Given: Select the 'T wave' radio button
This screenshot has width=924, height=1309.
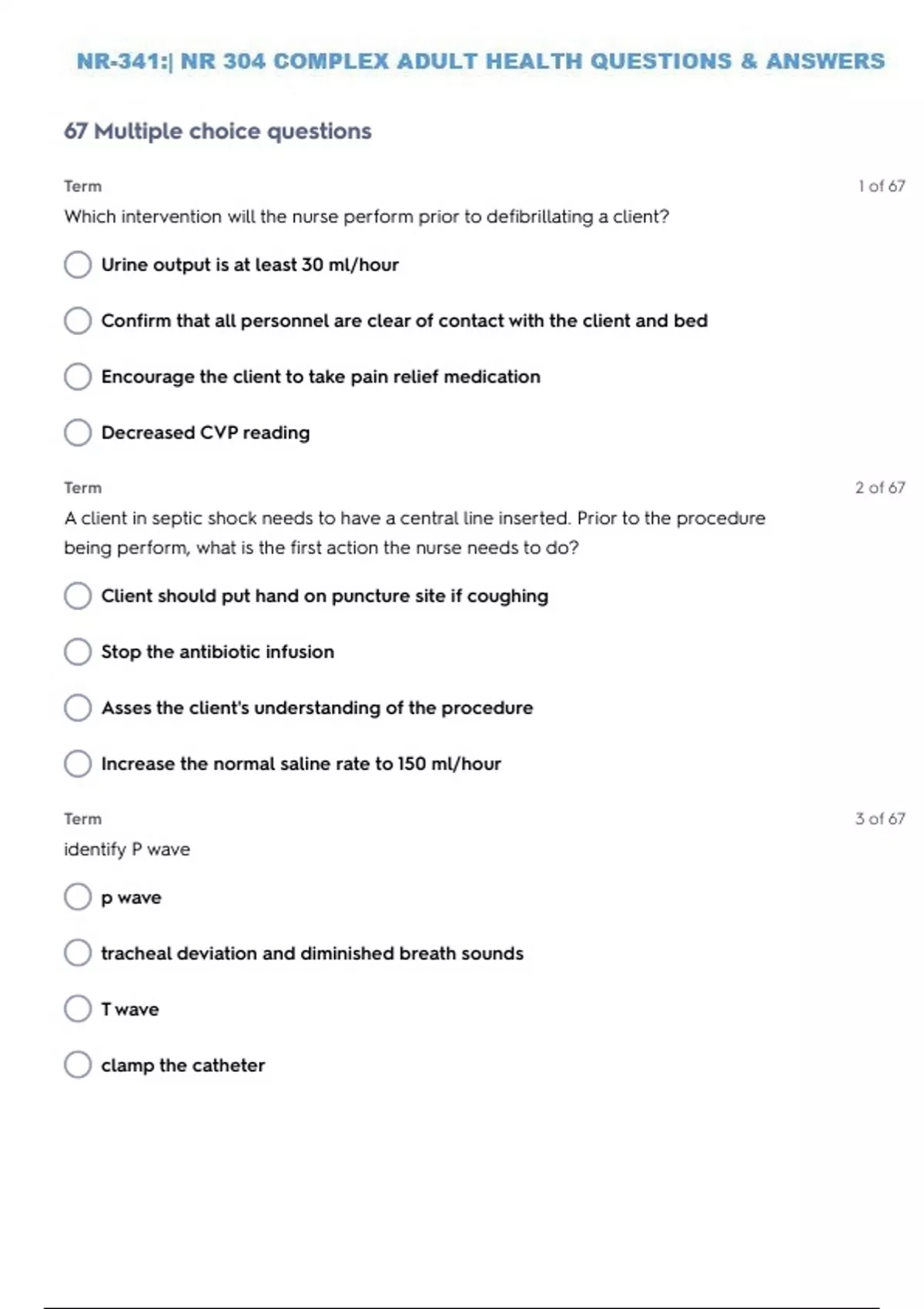Looking at the screenshot, I should tap(78, 1009).
